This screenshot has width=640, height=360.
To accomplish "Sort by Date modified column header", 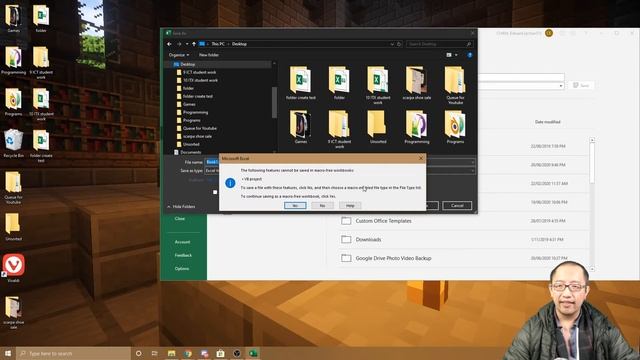I will tap(547, 122).
